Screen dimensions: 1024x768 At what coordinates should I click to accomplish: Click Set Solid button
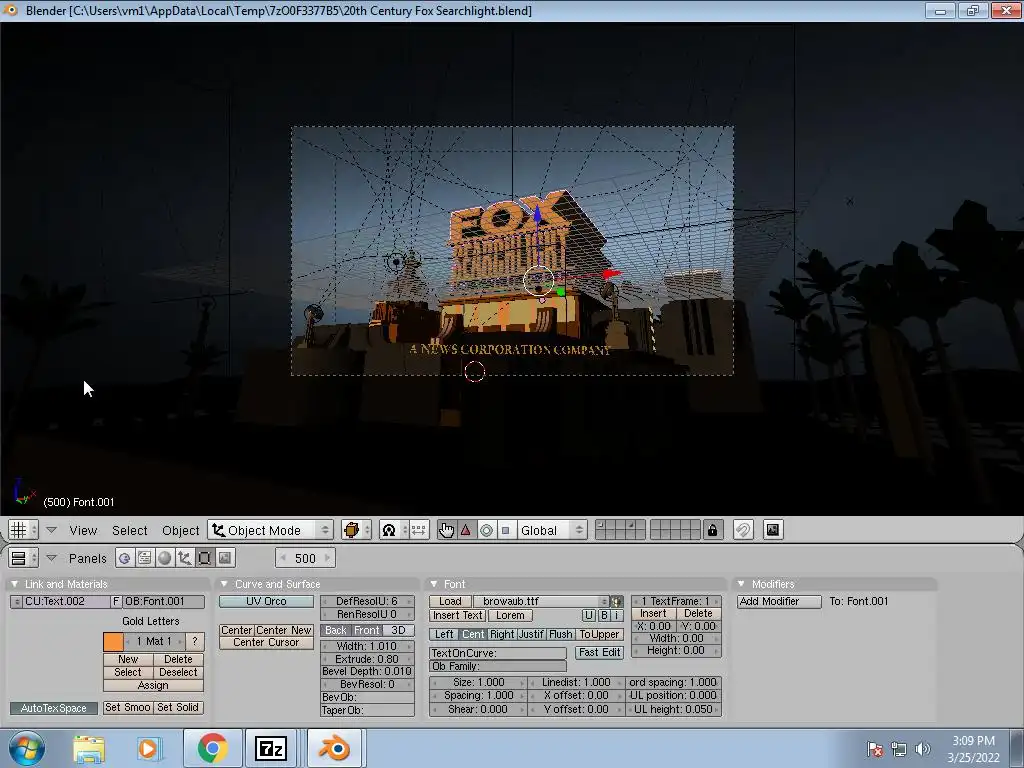178,707
